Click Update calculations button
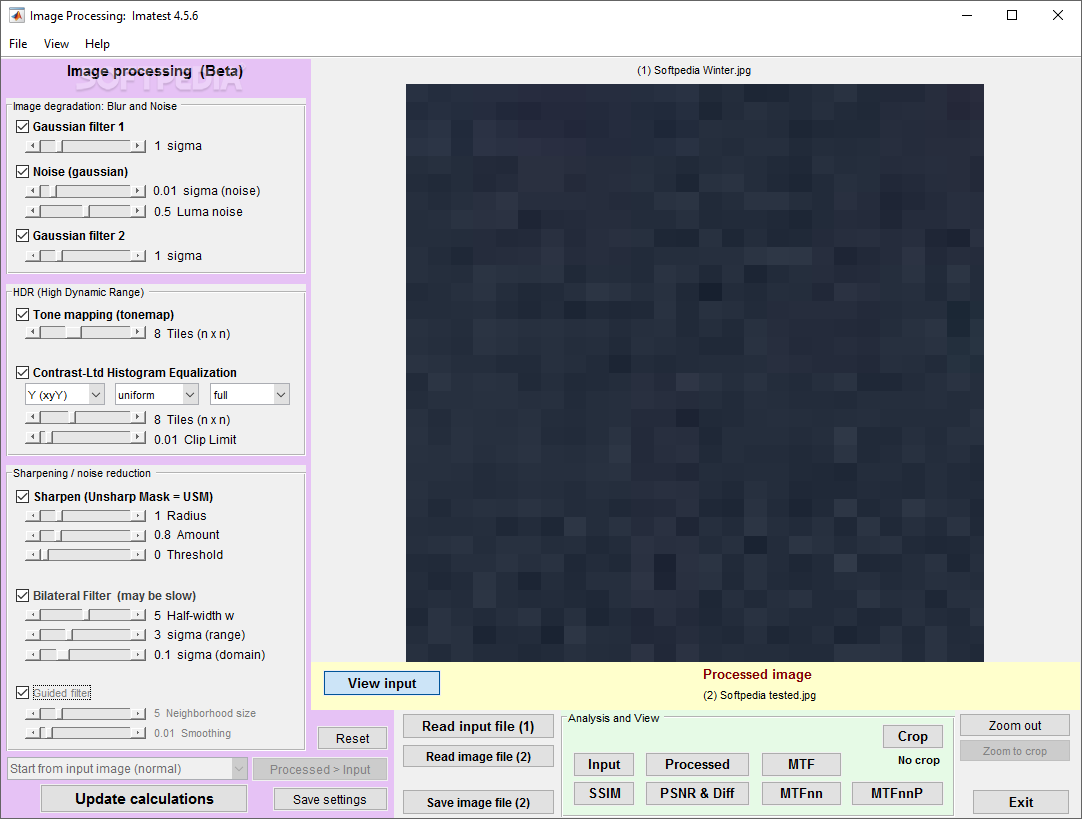1082x819 pixels. [x=144, y=798]
